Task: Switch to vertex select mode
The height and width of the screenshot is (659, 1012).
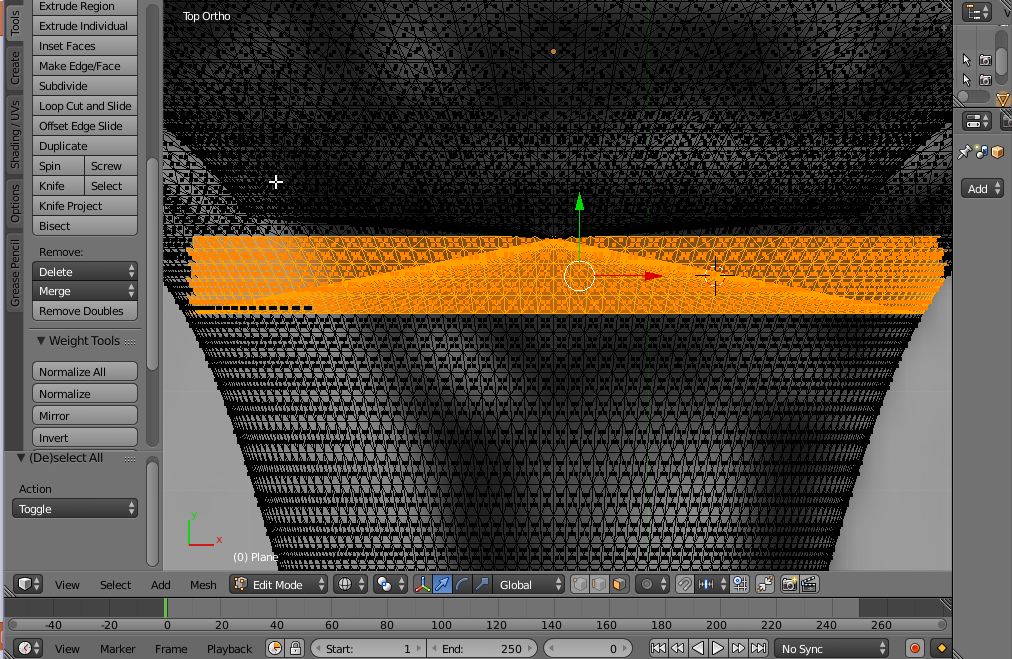Action: pyautogui.click(x=580, y=584)
